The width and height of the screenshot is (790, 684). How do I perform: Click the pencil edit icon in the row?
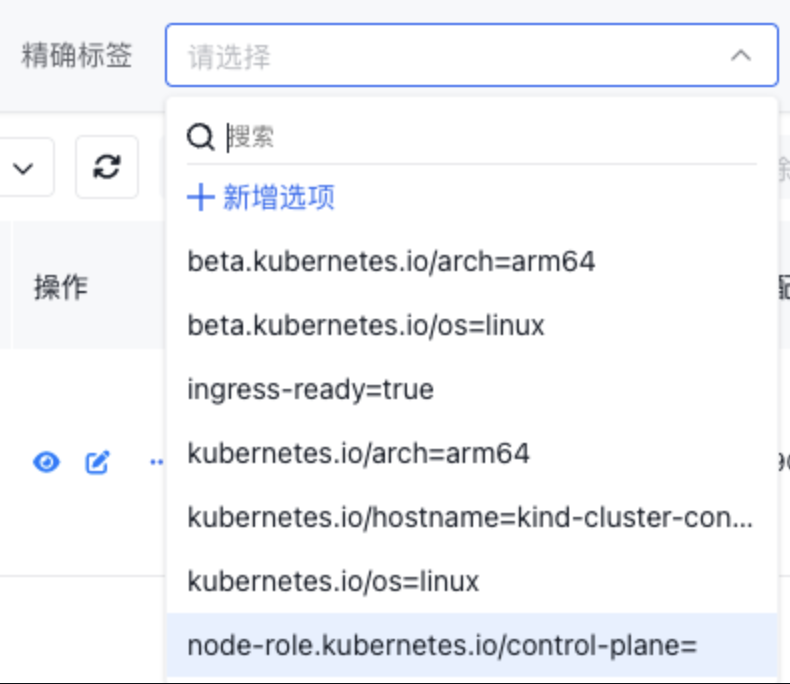(x=97, y=462)
